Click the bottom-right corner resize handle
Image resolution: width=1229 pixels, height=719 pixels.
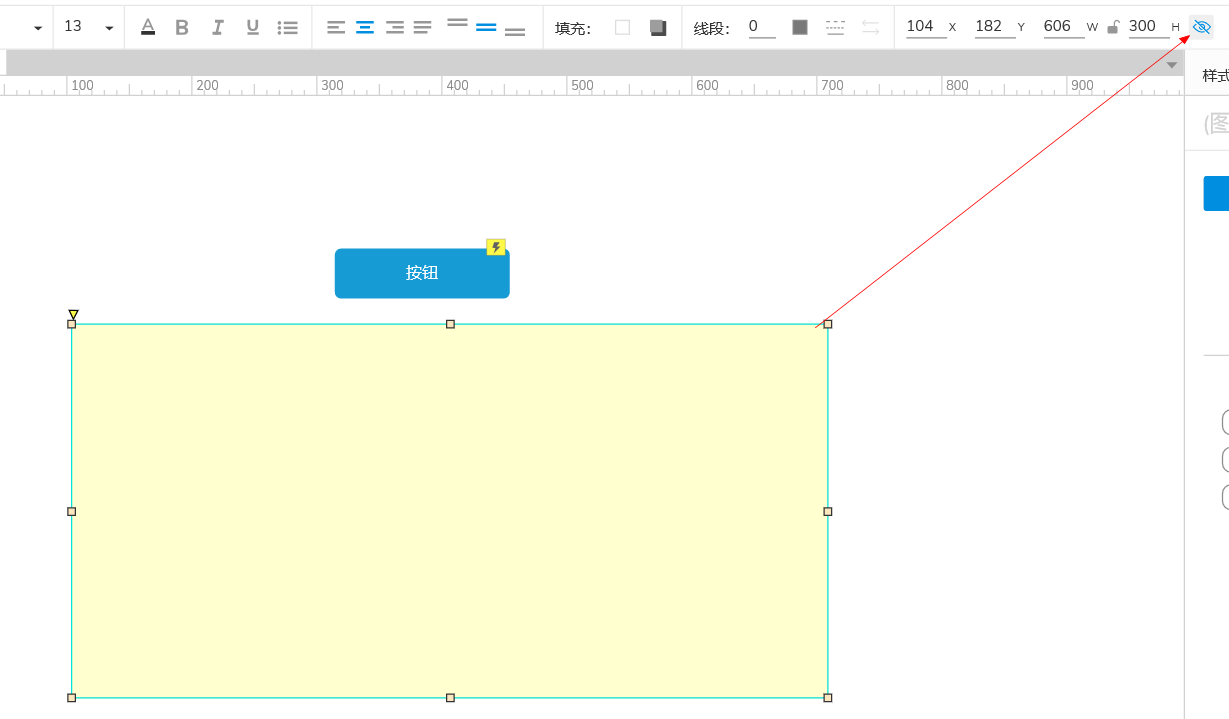(x=827, y=697)
